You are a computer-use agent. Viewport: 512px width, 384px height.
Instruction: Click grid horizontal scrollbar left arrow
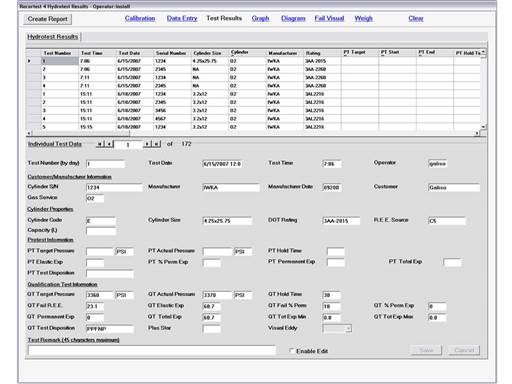point(29,133)
